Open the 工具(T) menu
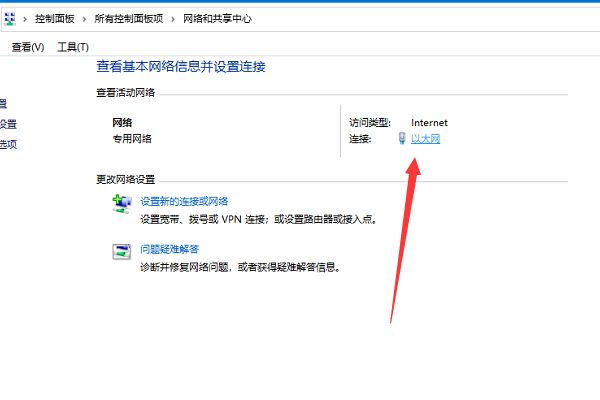600x400 pixels. [73, 47]
